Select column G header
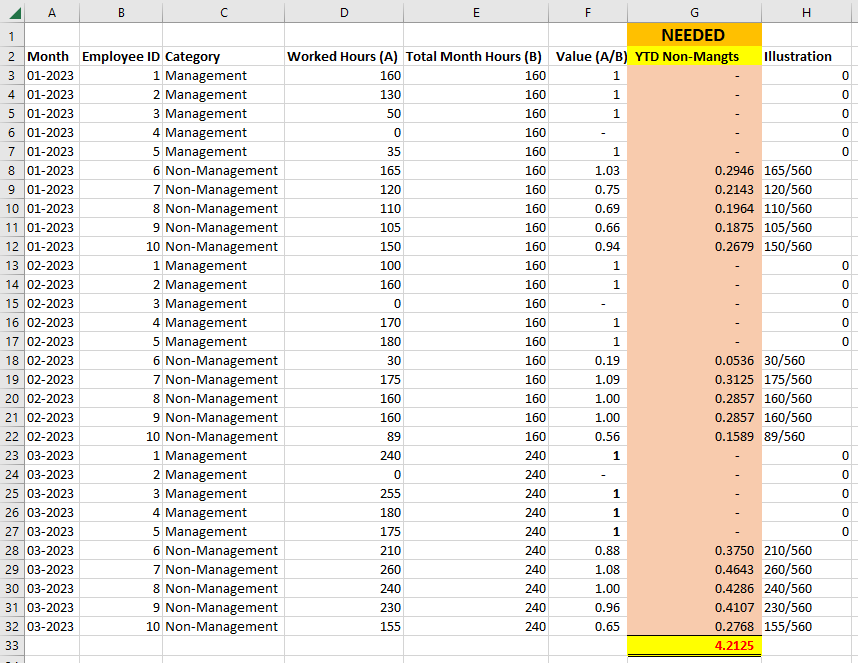The image size is (858, 663). click(x=694, y=12)
